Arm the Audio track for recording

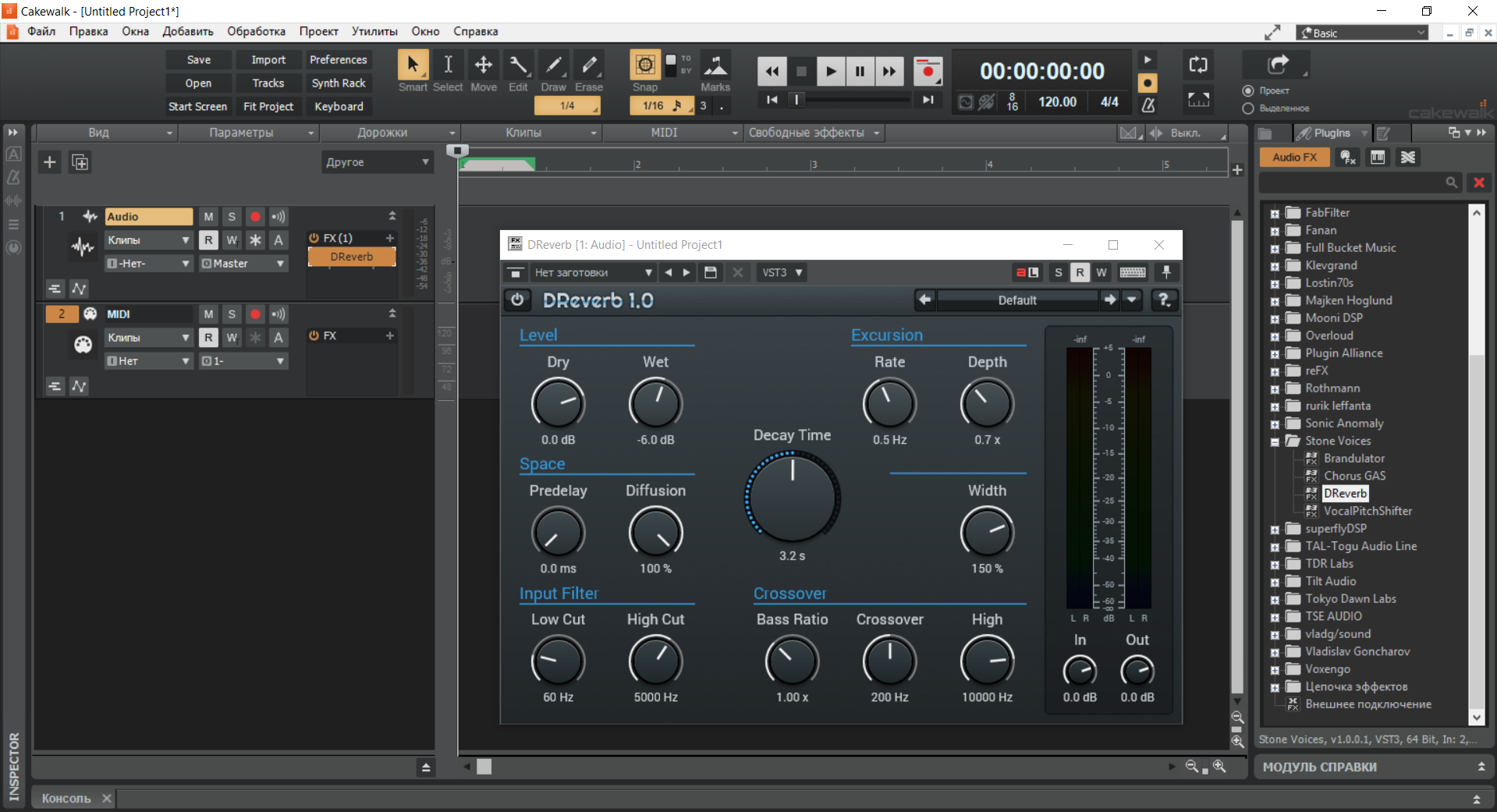pyautogui.click(x=255, y=217)
